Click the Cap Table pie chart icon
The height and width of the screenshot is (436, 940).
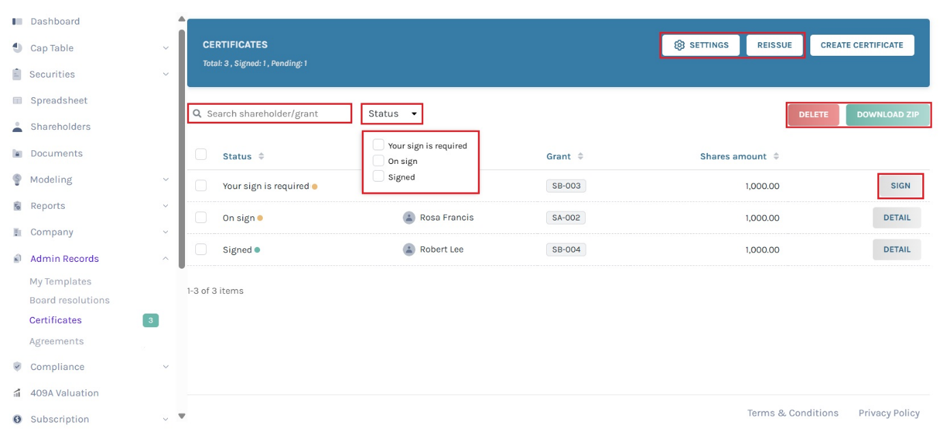point(17,48)
